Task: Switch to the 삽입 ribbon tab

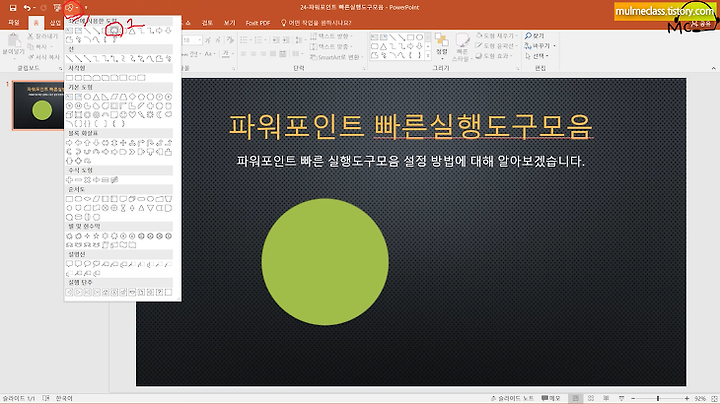Action: pos(55,22)
